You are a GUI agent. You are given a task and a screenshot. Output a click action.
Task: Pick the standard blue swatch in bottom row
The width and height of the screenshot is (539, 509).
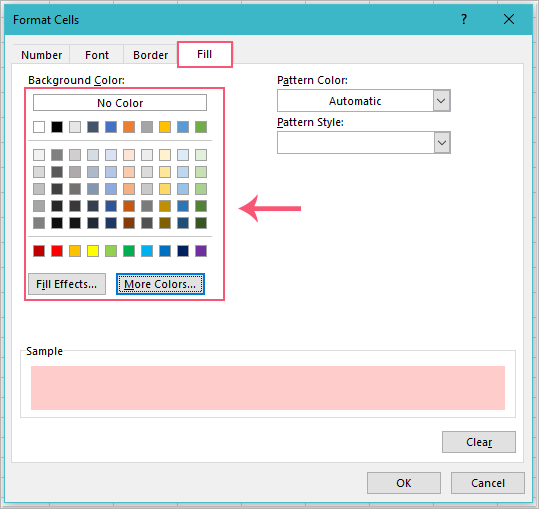[x=165, y=251]
